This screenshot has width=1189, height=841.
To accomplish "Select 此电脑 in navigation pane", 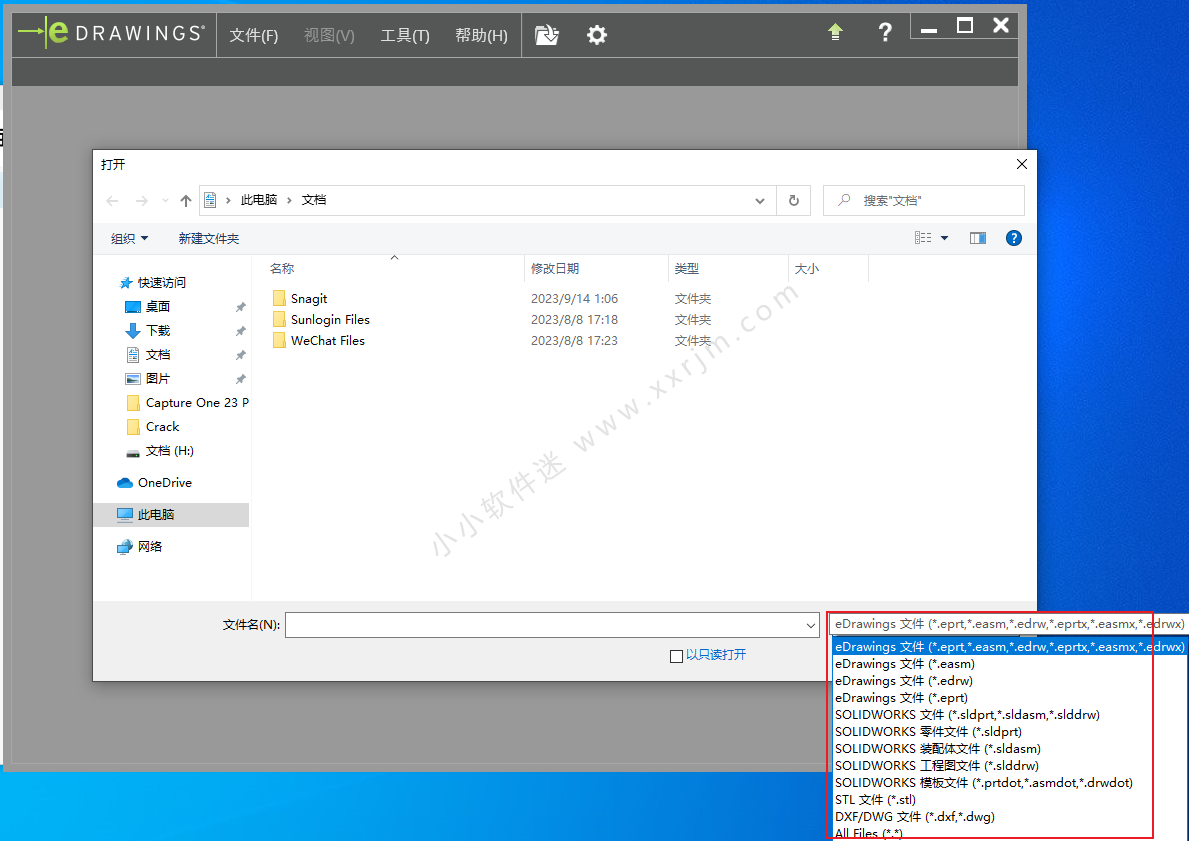I will pos(171,514).
